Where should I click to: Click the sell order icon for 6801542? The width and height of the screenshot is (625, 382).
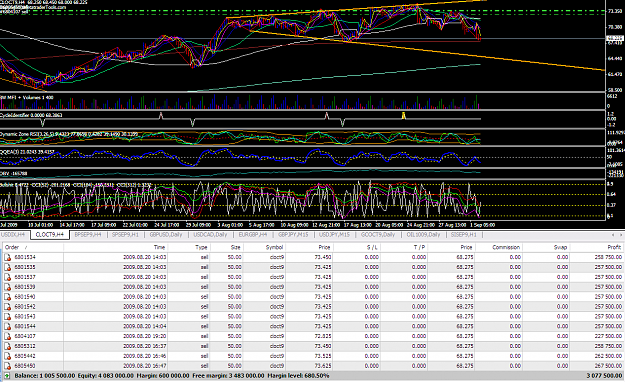8,307
